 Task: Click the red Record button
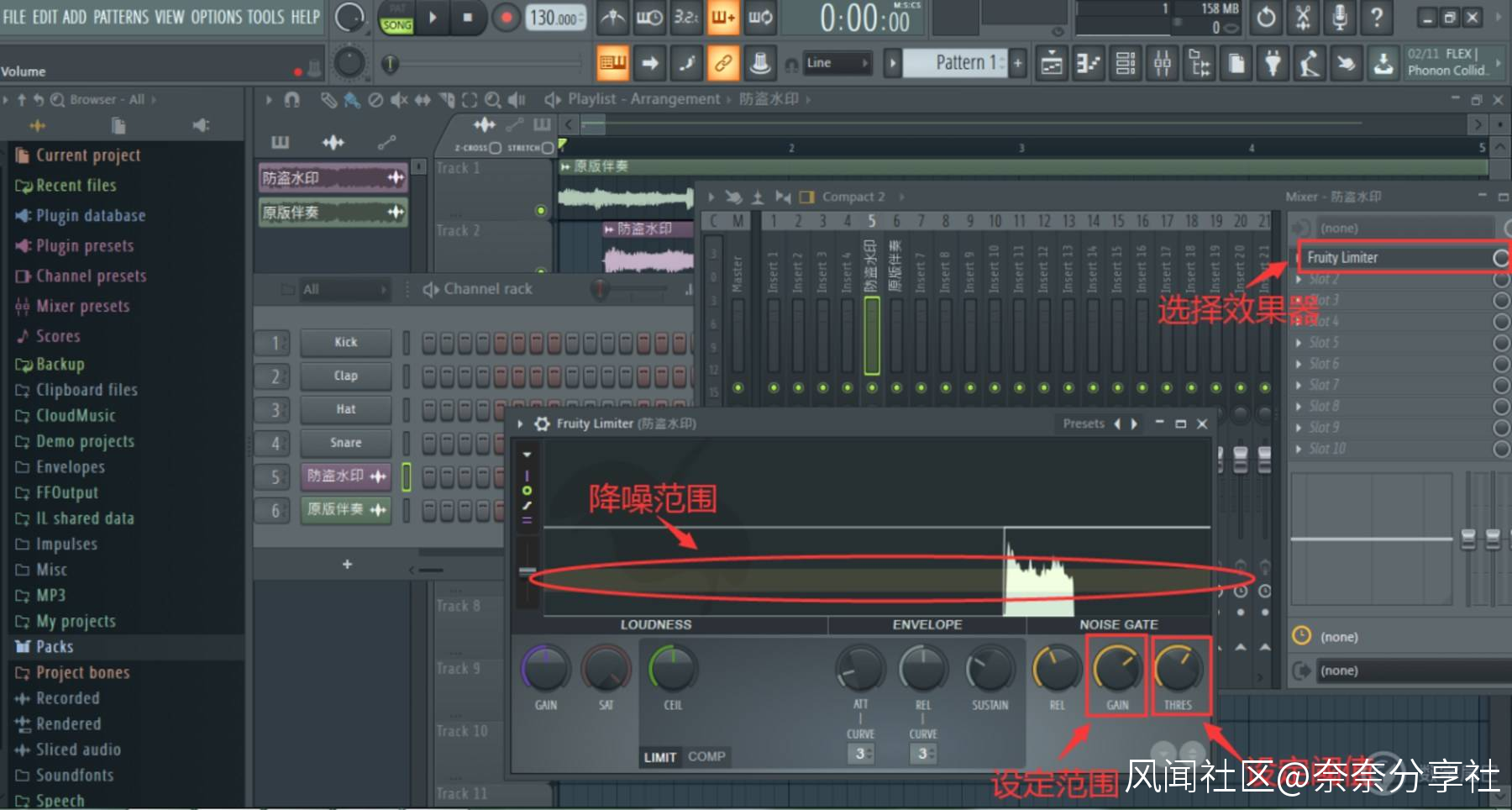(x=506, y=18)
